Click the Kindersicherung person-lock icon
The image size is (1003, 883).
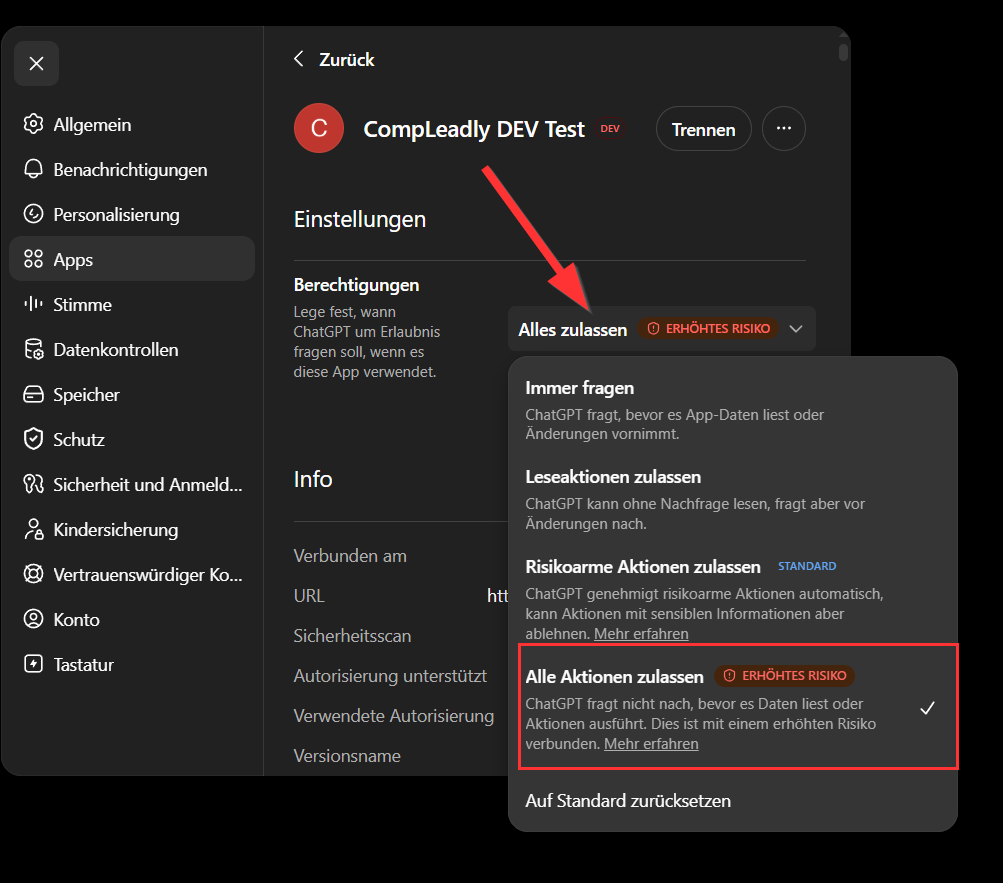[33, 529]
